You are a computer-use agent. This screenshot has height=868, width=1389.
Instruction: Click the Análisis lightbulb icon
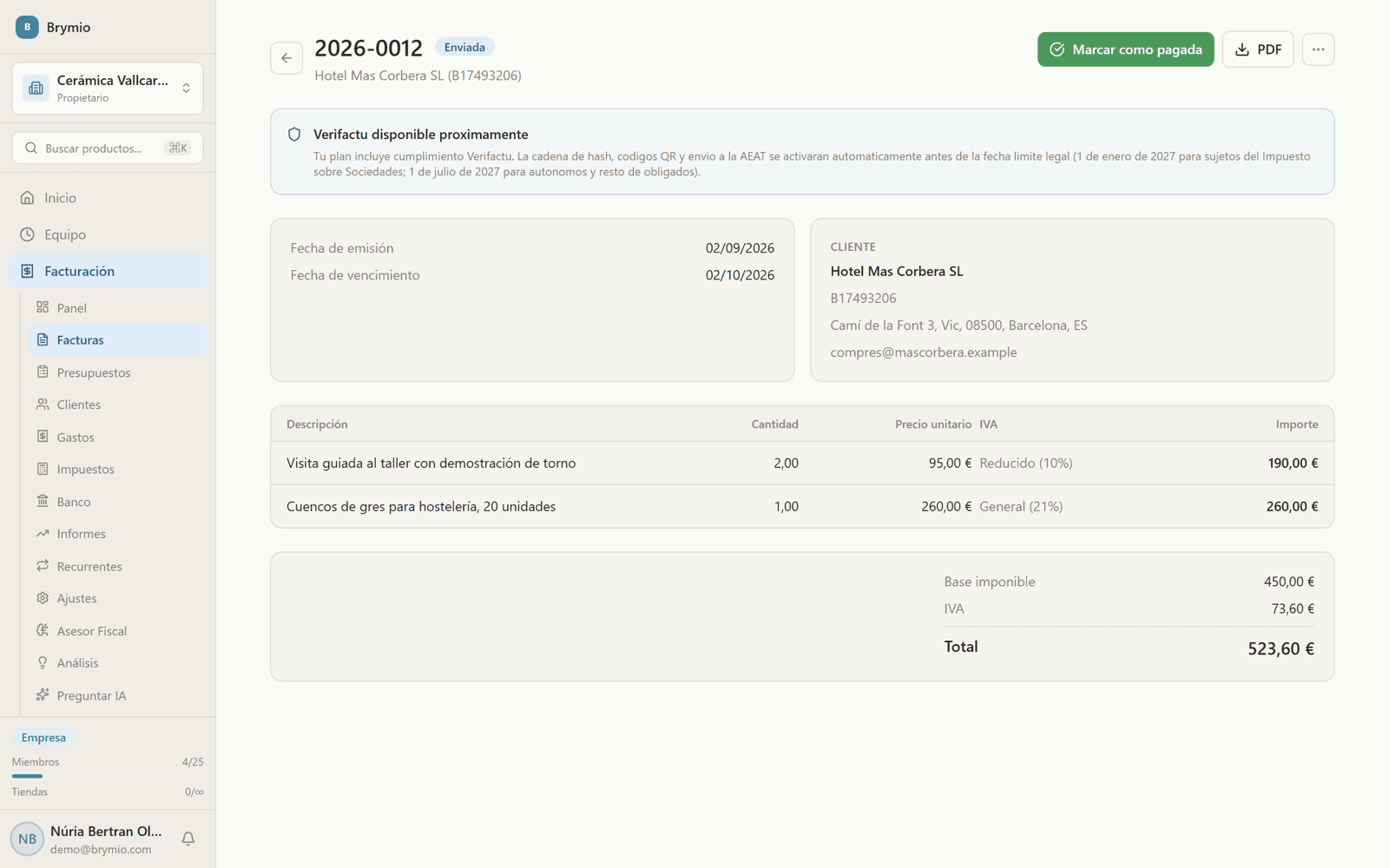[43, 662]
